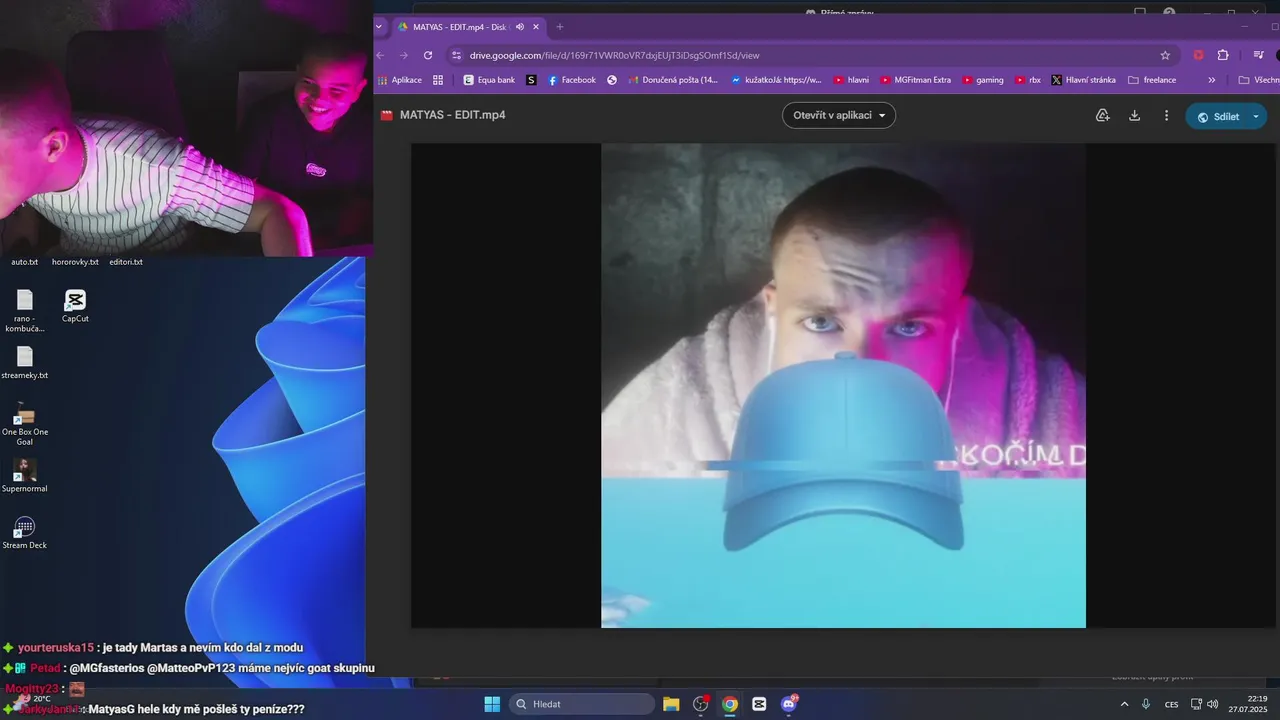This screenshot has width=1280, height=720.
Task: Expand the tab search chevron in Chrome
Action: (x=380, y=27)
